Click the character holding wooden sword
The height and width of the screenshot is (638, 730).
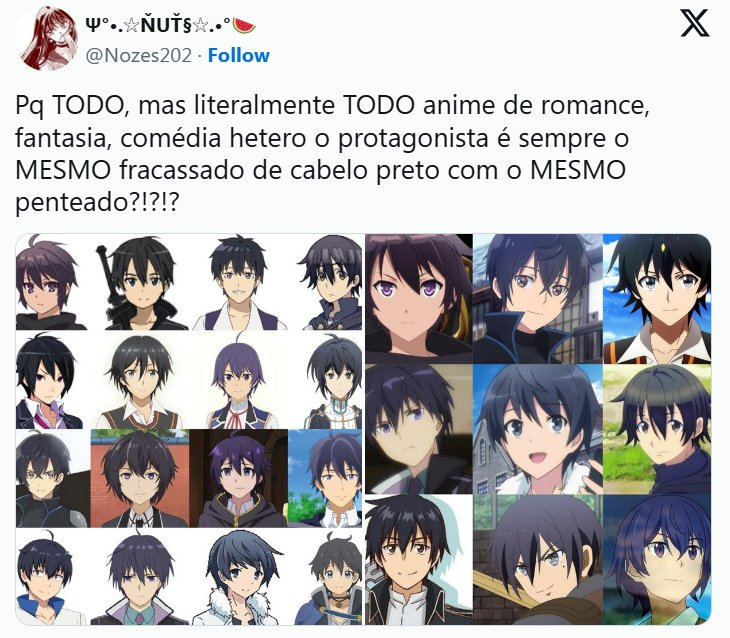(x=538, y=560)
